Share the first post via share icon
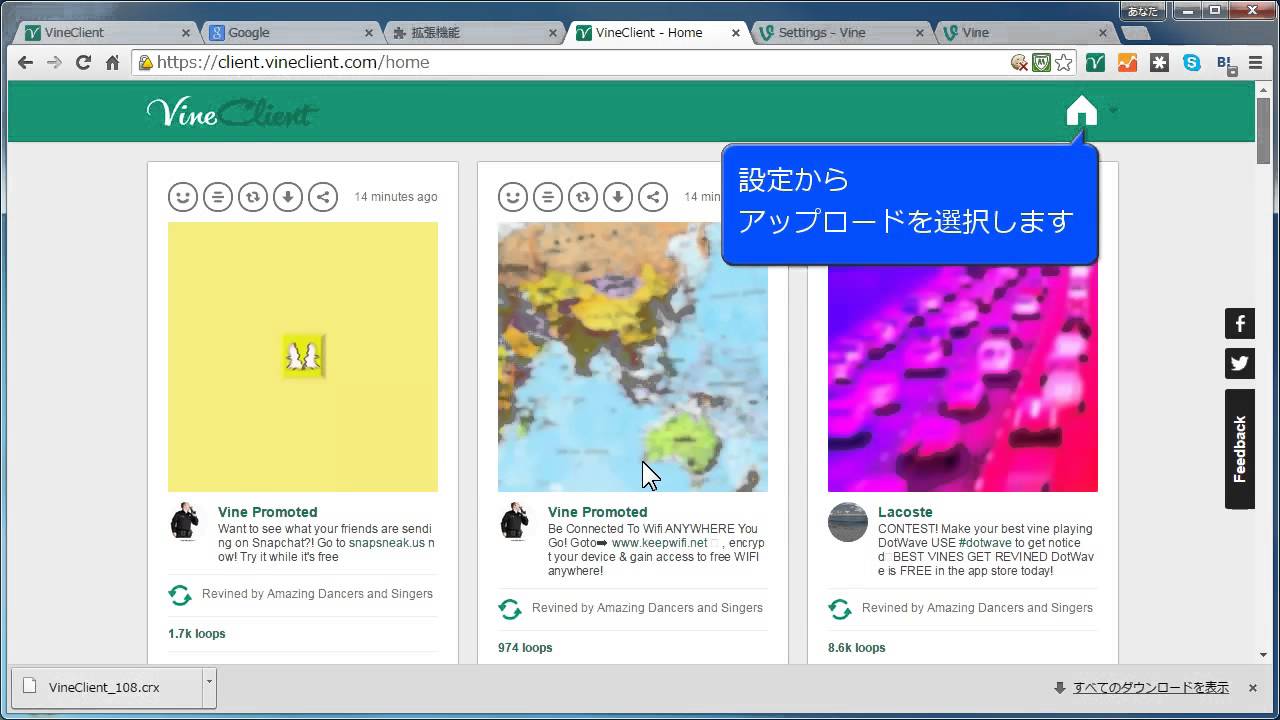This screenshot has width=1280, height=720. pos(323,197)
